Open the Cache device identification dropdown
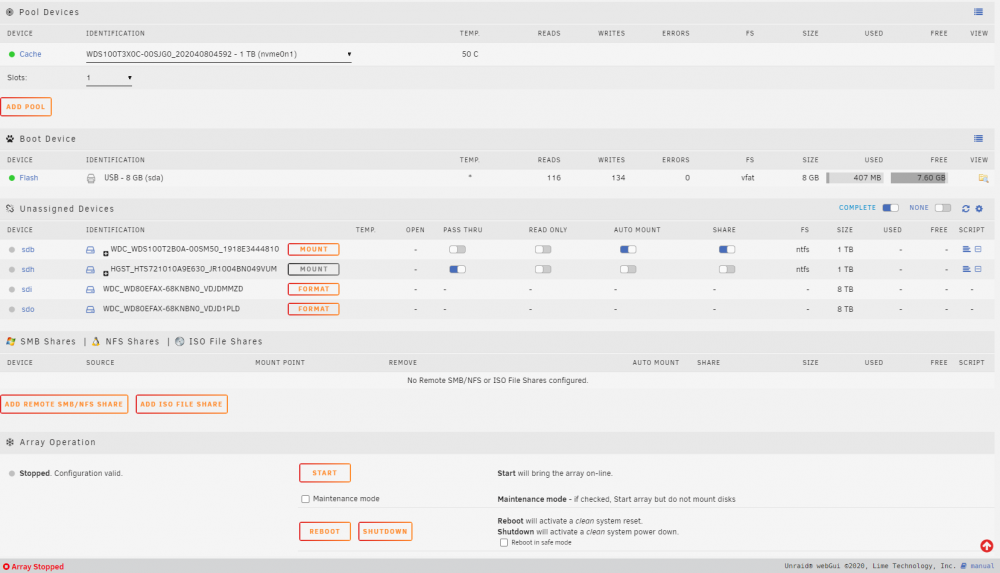1000x573 pixels. click(x=219, y=54)
